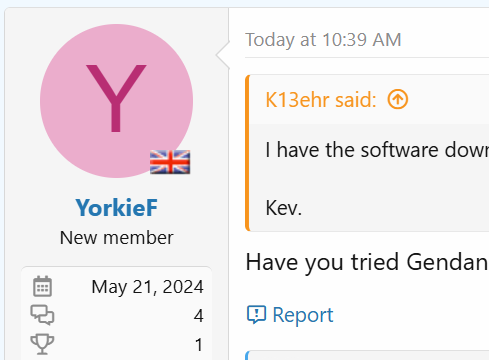Click the report exclamation bubble icon
This screenshot has height=360, width=489.
click(x=256, y=315)
